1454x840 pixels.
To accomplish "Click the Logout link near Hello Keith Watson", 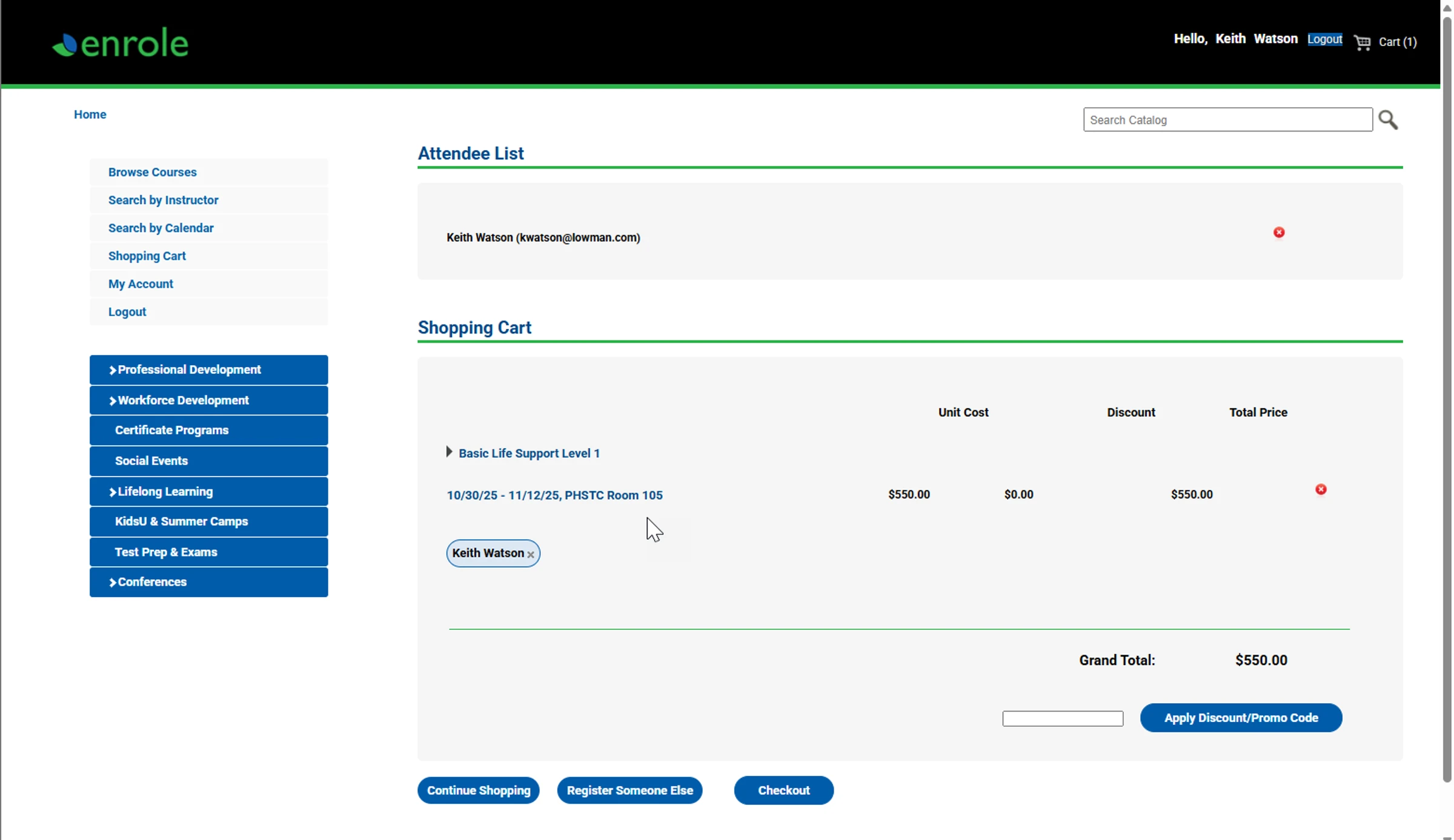I will [x=1324, y=39].
